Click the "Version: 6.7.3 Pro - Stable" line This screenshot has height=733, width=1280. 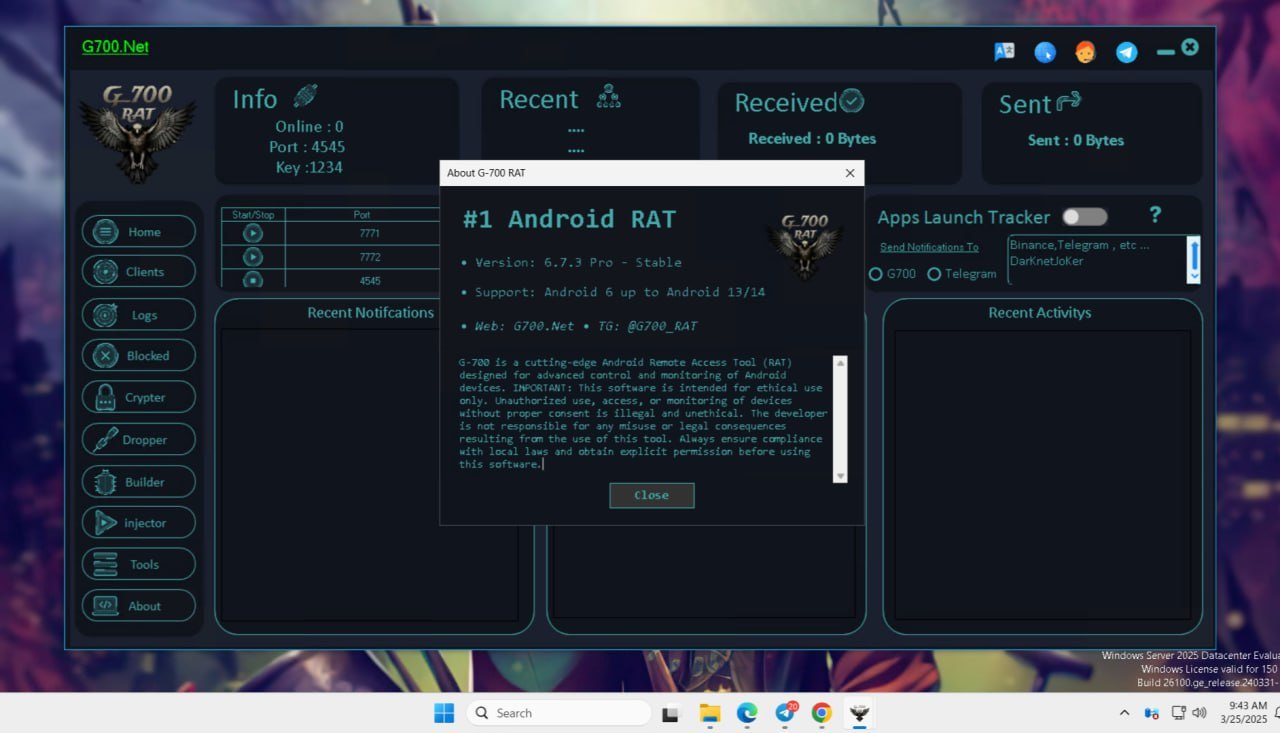578,262
